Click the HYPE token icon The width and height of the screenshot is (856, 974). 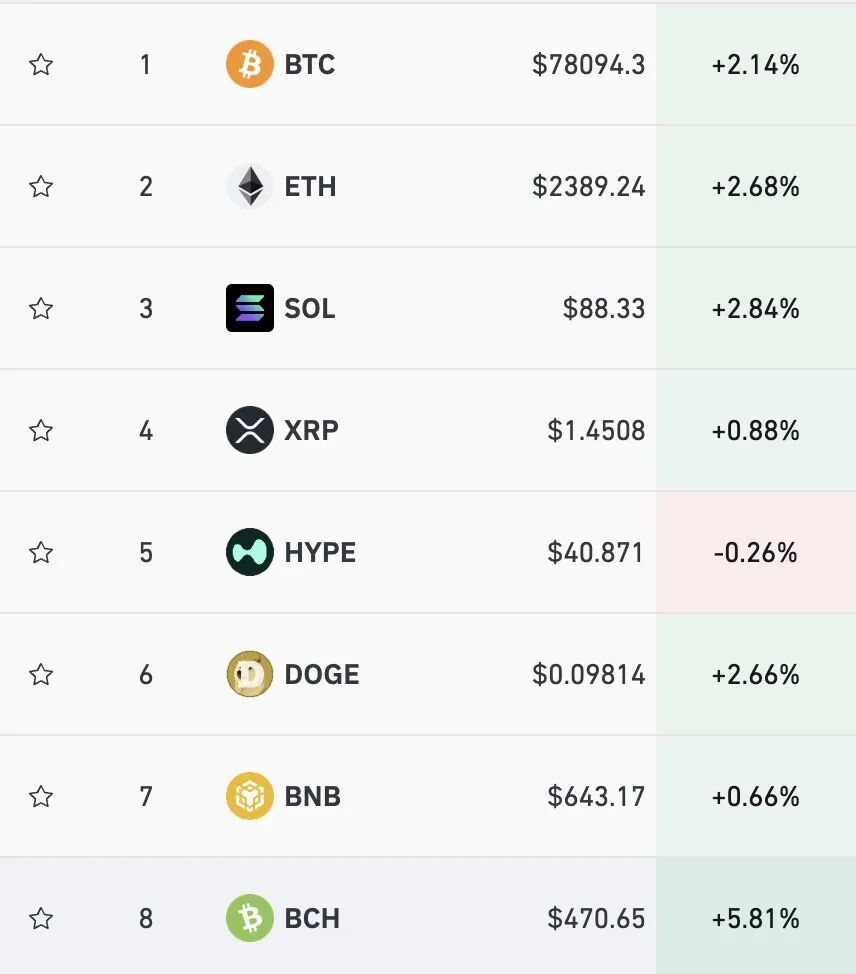pyautogui.click(x=250, y=552)
